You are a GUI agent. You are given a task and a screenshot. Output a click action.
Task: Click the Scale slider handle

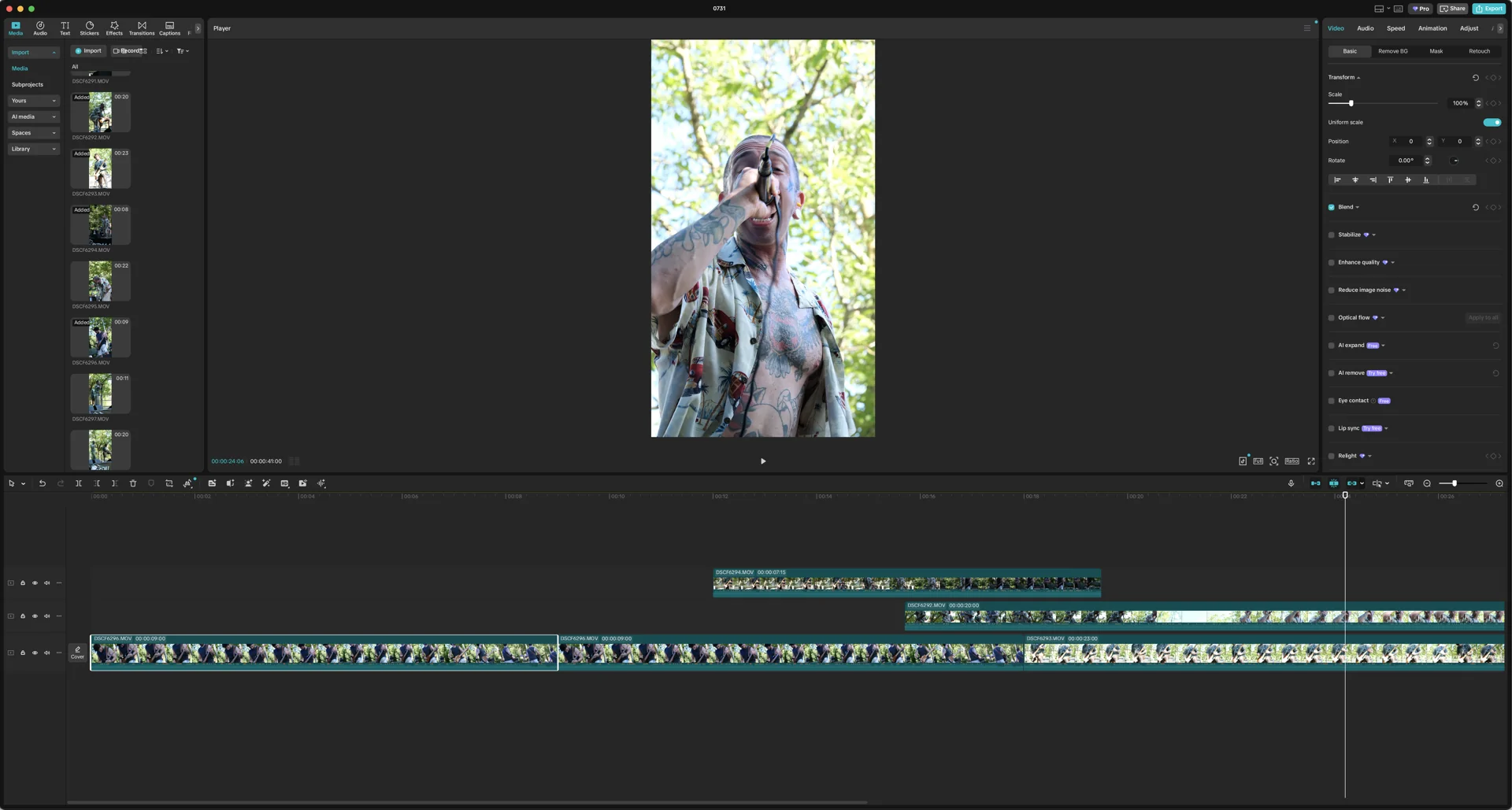[1351, 103]
